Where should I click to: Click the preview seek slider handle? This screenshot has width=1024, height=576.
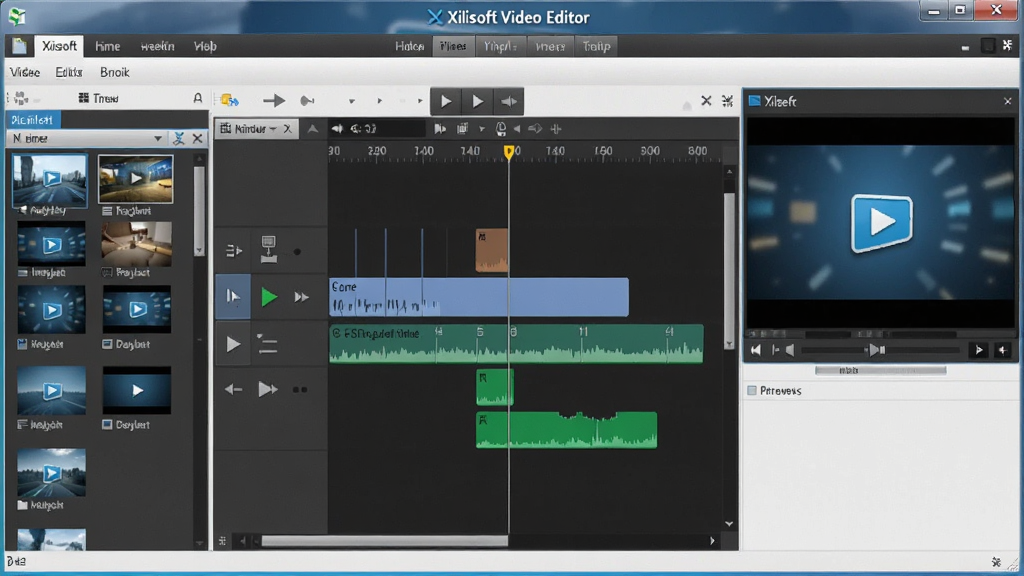[876, 351]
